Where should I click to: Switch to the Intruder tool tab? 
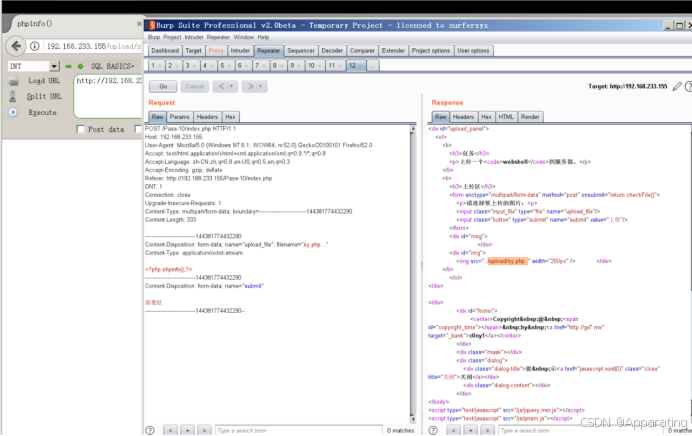[x=240, y=51]
